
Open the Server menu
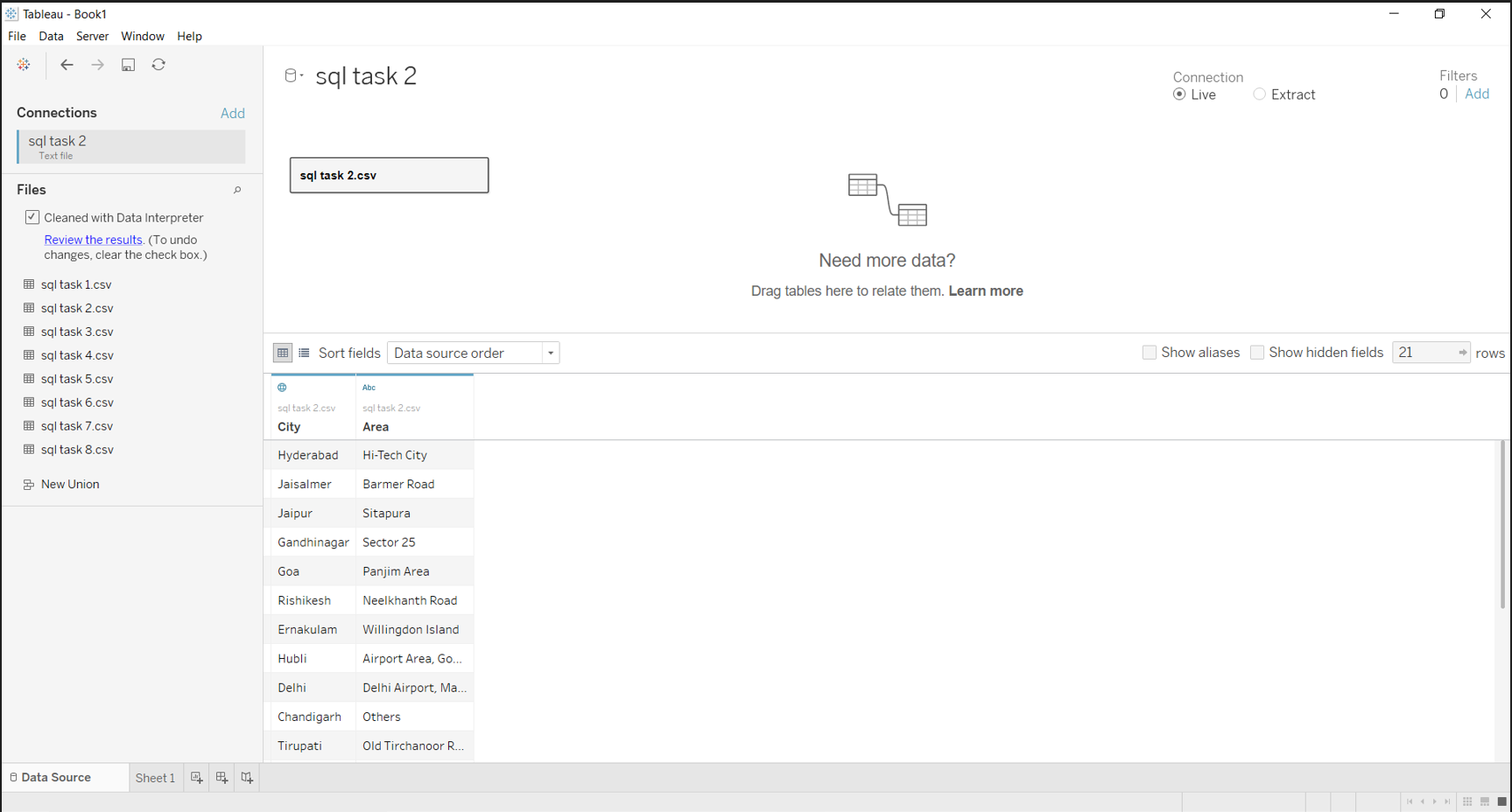pyautogui.click(x=92, y=36)
